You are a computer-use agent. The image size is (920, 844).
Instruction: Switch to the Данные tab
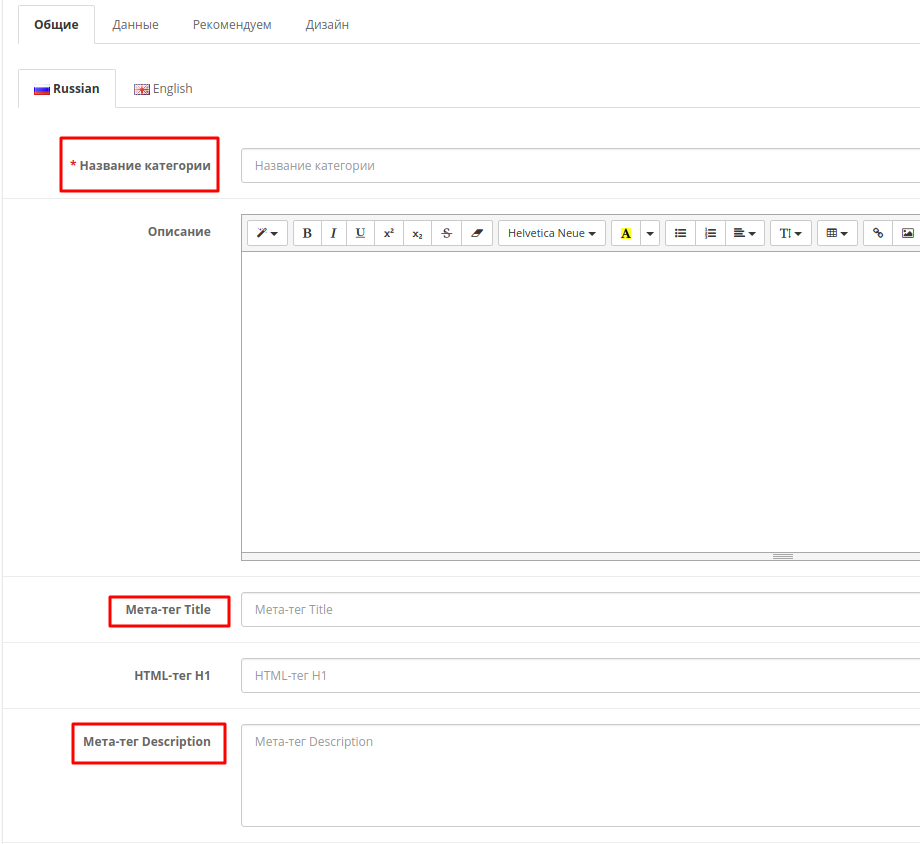(135, 25)
